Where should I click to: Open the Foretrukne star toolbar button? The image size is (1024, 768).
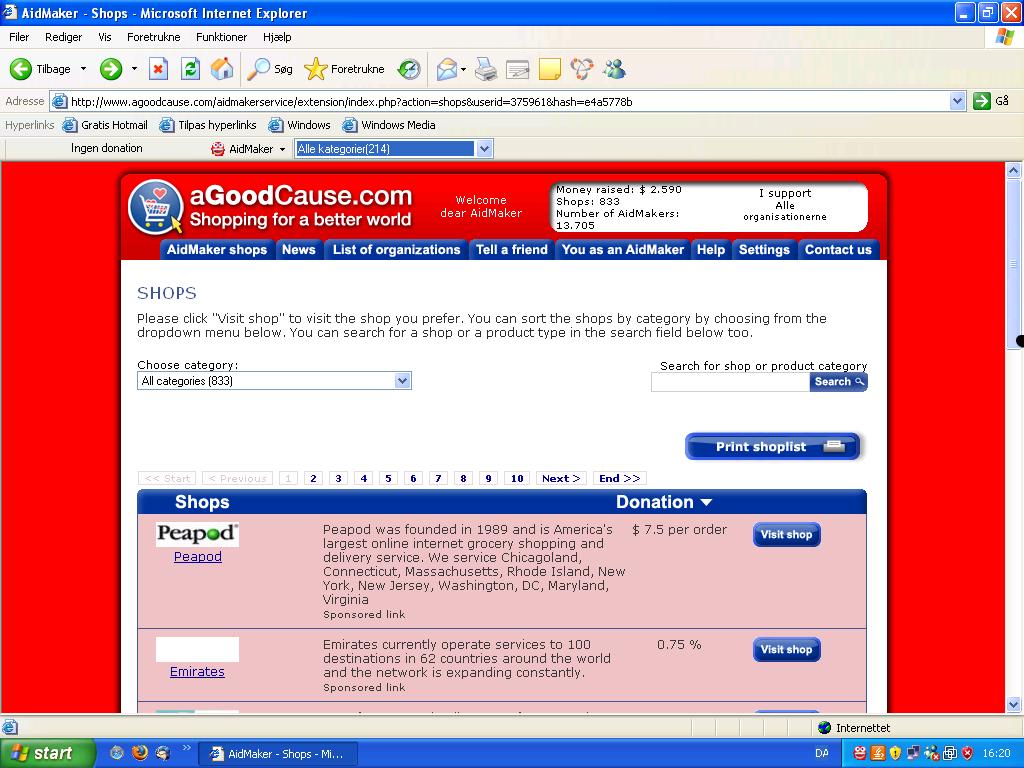point(344,69)
